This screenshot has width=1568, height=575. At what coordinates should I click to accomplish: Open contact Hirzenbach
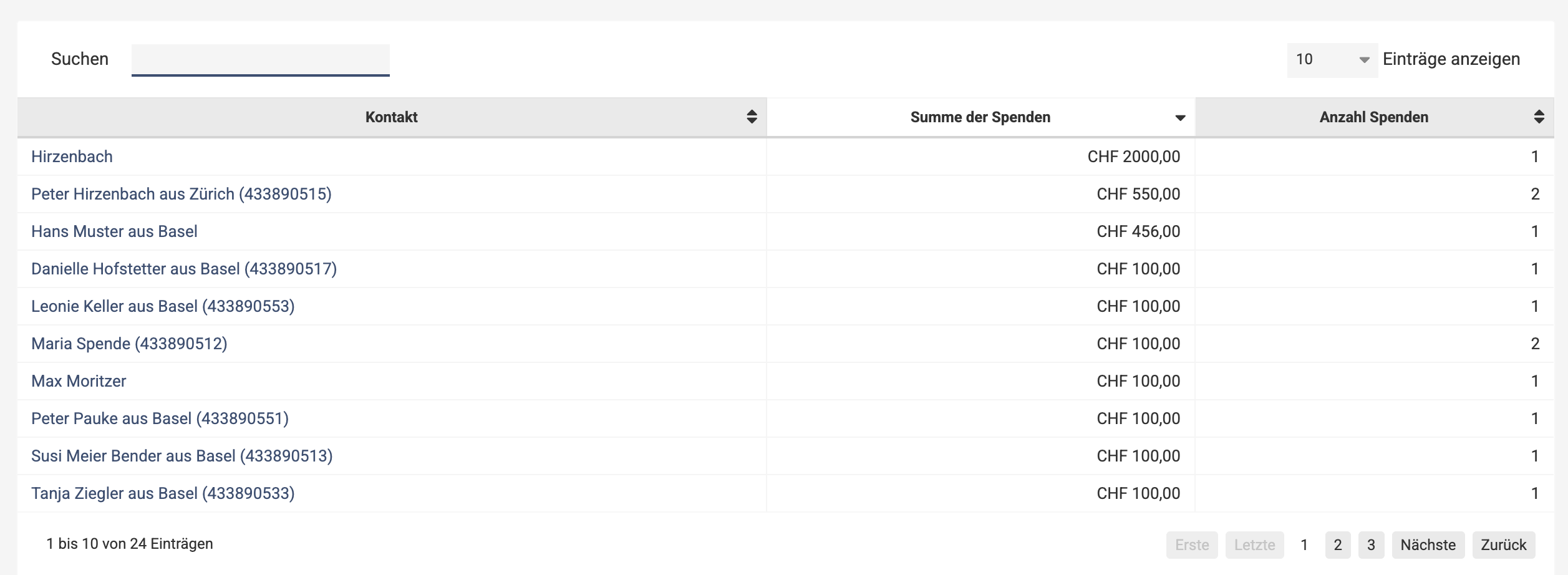72,157
